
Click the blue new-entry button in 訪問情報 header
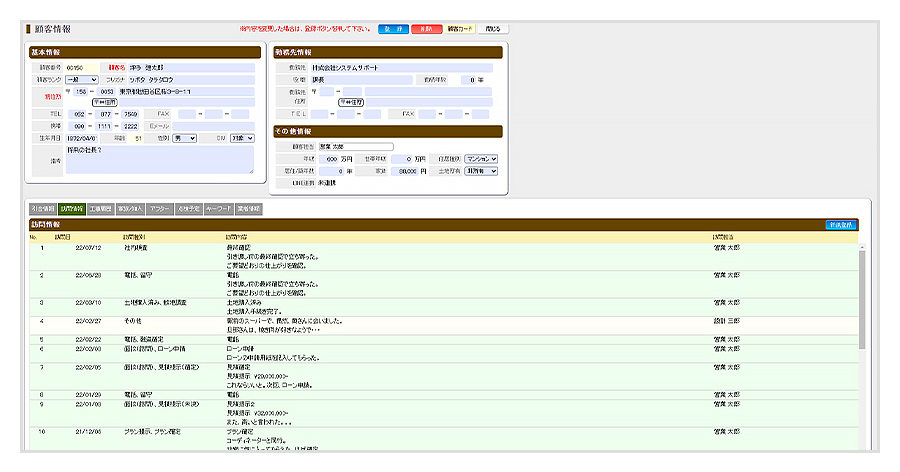click(841, 225)
